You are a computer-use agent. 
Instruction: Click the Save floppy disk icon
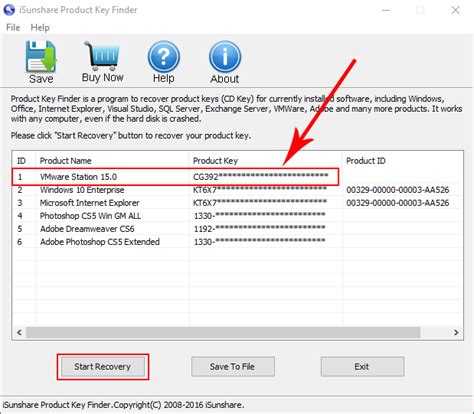(41, 57)
